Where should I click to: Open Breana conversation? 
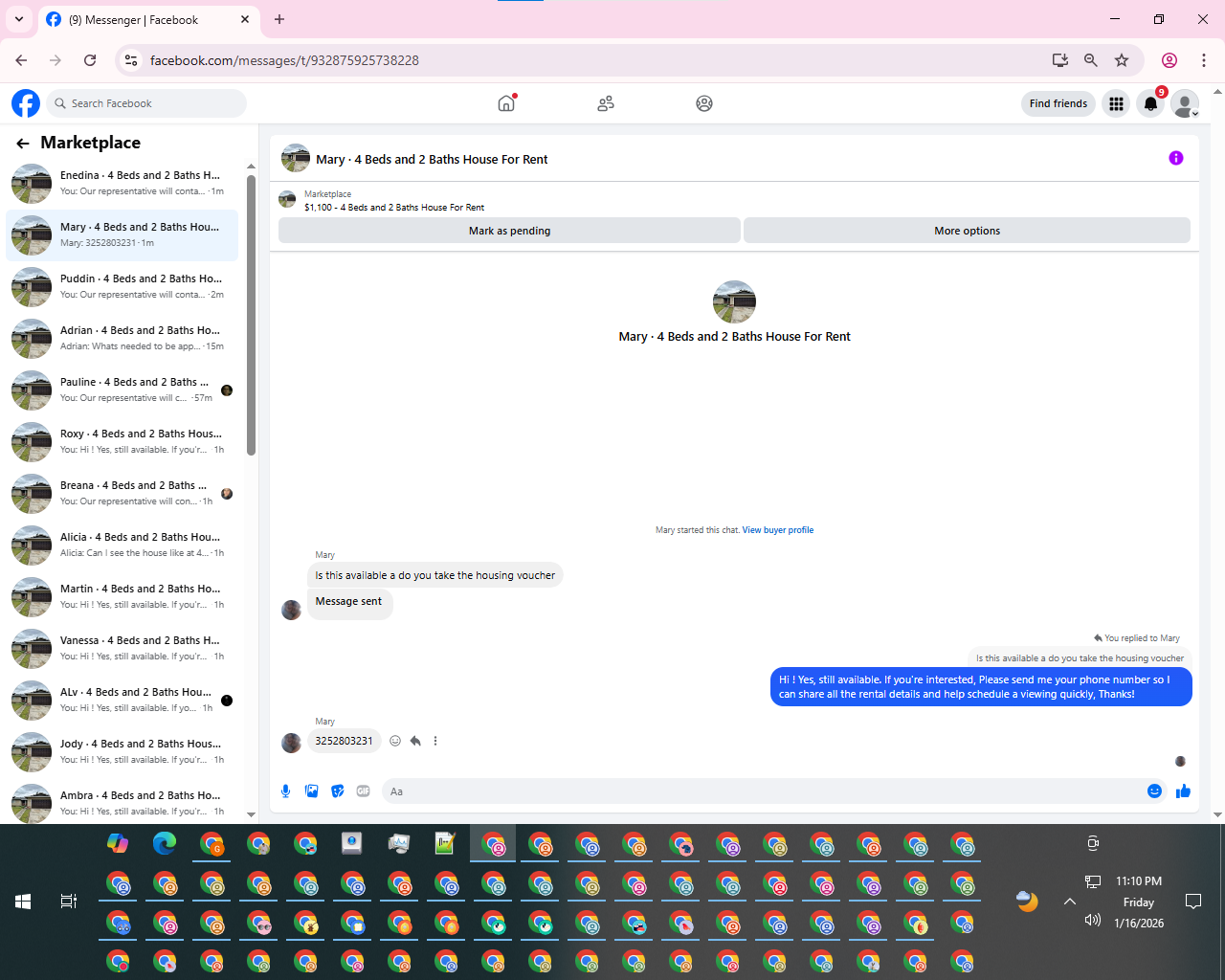click(x=122, y=494)
